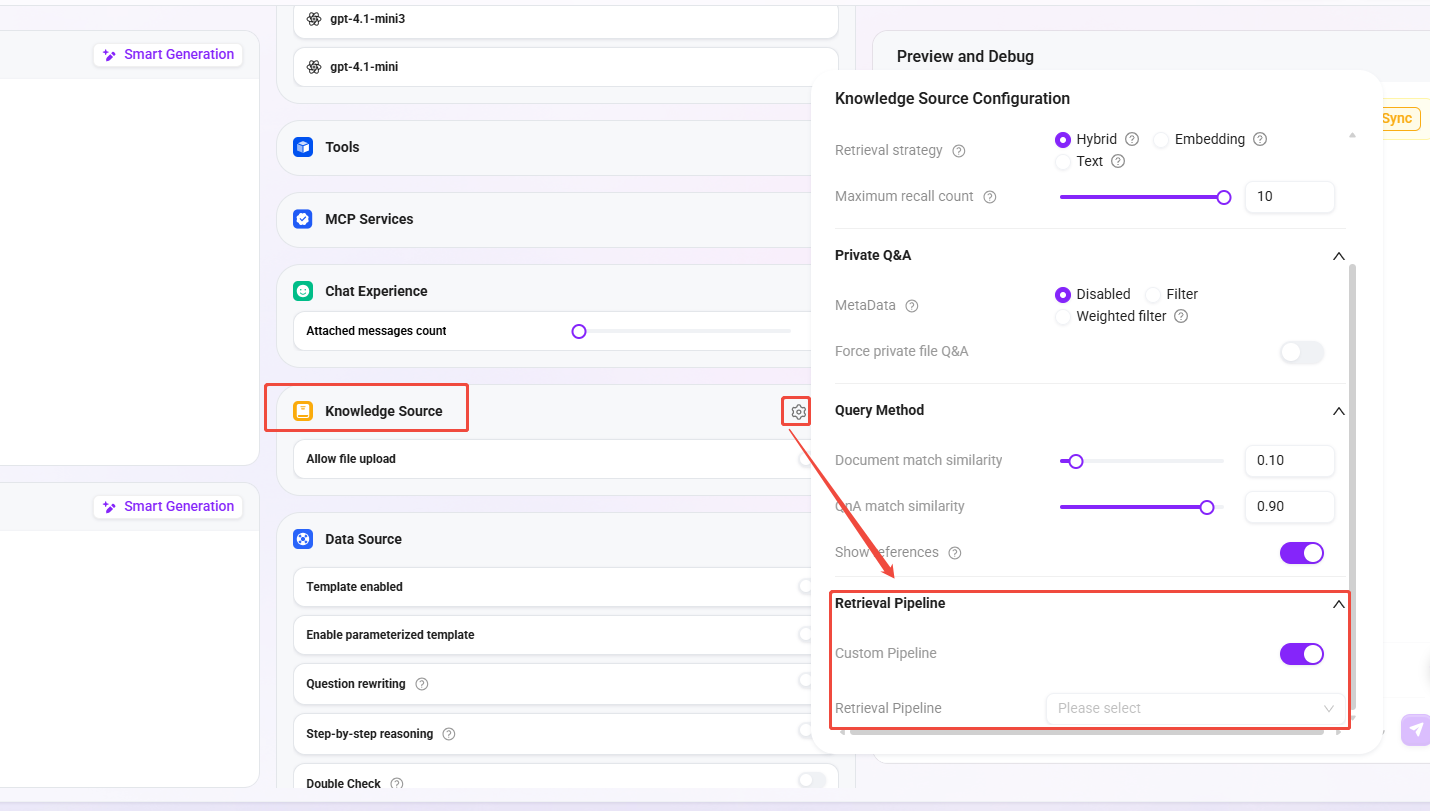Open Knowledge Source settings gear icon

point(798,411)
